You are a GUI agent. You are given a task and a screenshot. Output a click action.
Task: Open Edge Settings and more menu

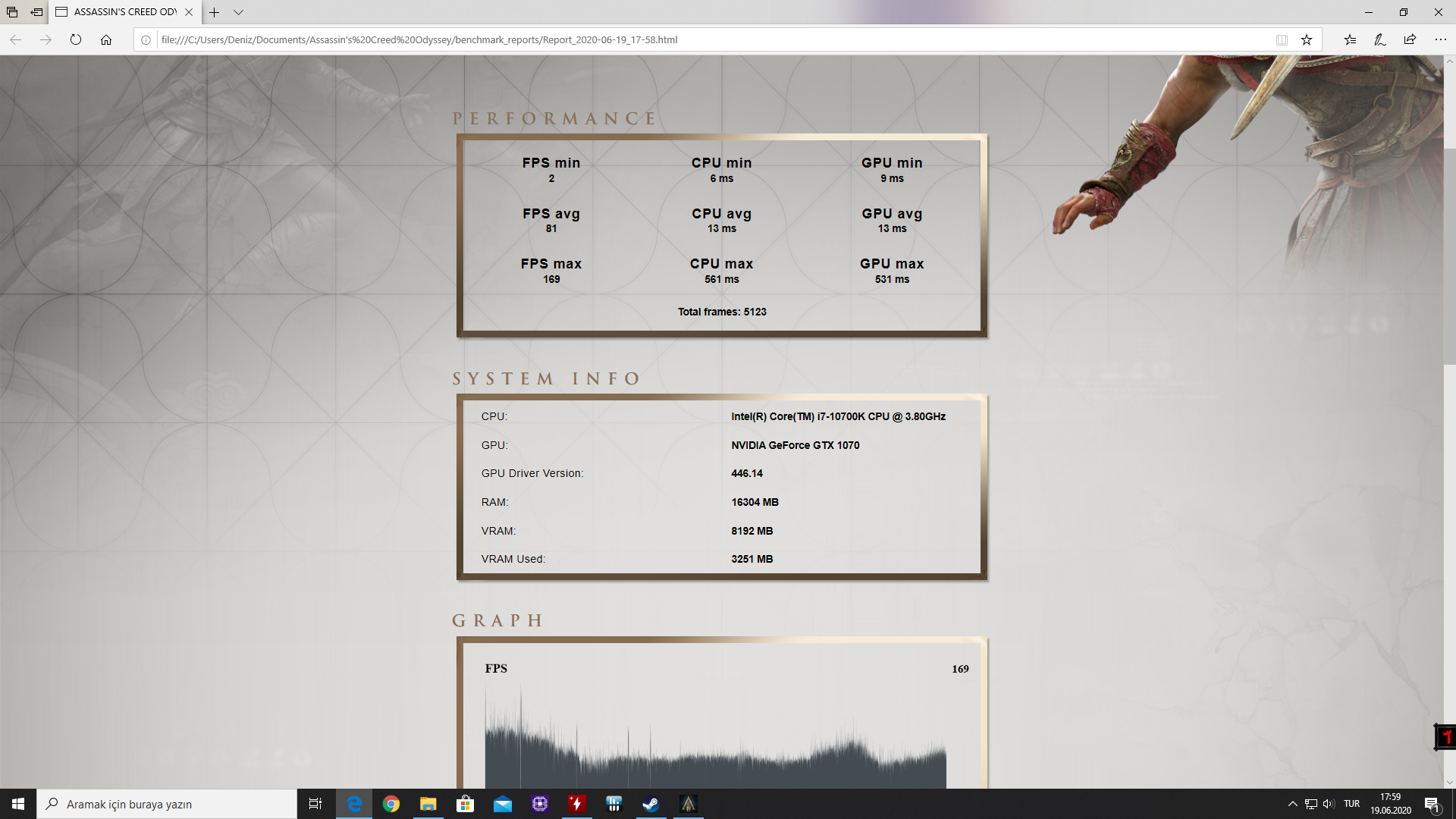pyautogui.click(x=1440, y=39)
